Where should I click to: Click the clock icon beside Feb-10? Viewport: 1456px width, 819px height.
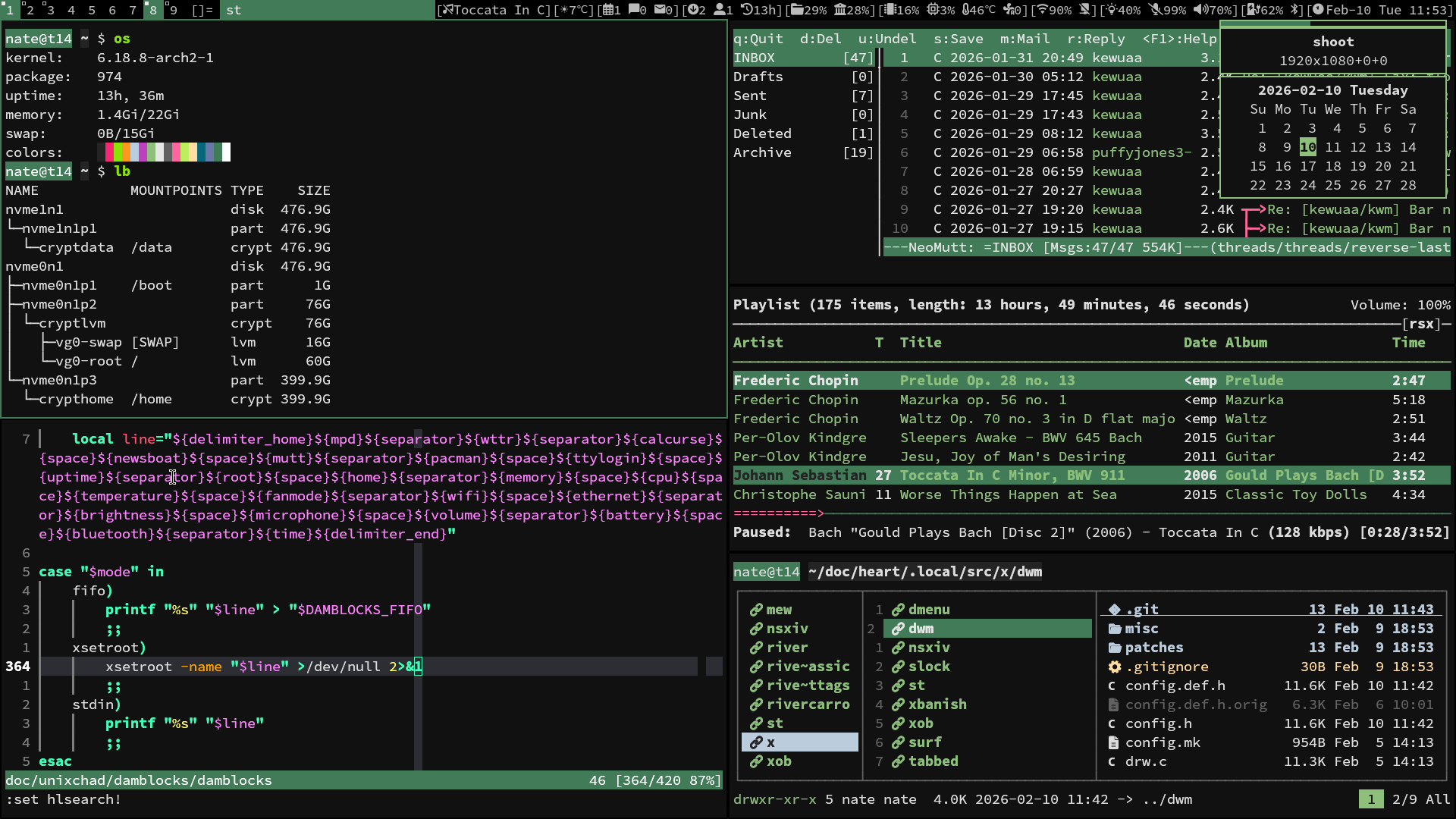pyautogui.click(x=1317, y=10)
